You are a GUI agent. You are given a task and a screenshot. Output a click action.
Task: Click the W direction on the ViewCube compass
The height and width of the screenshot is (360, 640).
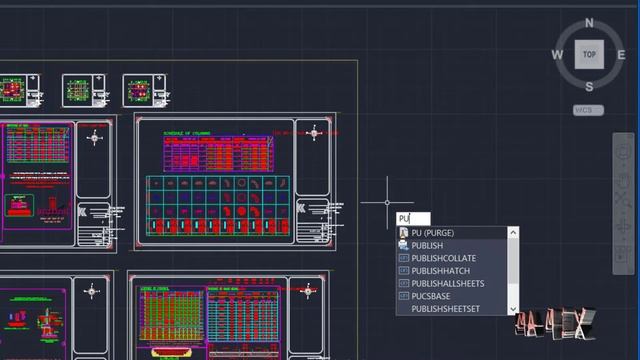tap(557, 55)
